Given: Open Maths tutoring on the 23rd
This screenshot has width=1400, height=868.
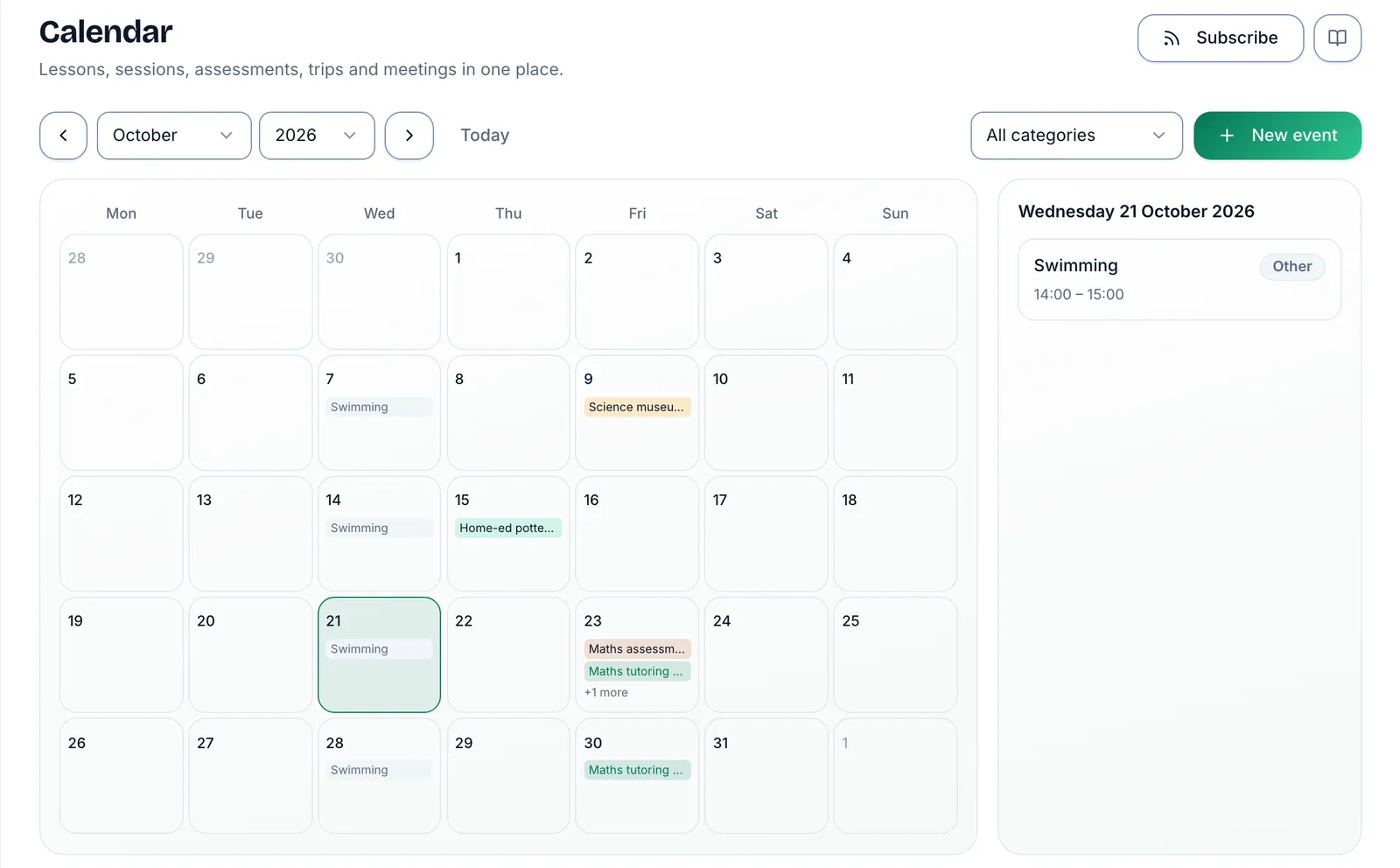Looking at the screenshot, I should pos(637,671).
